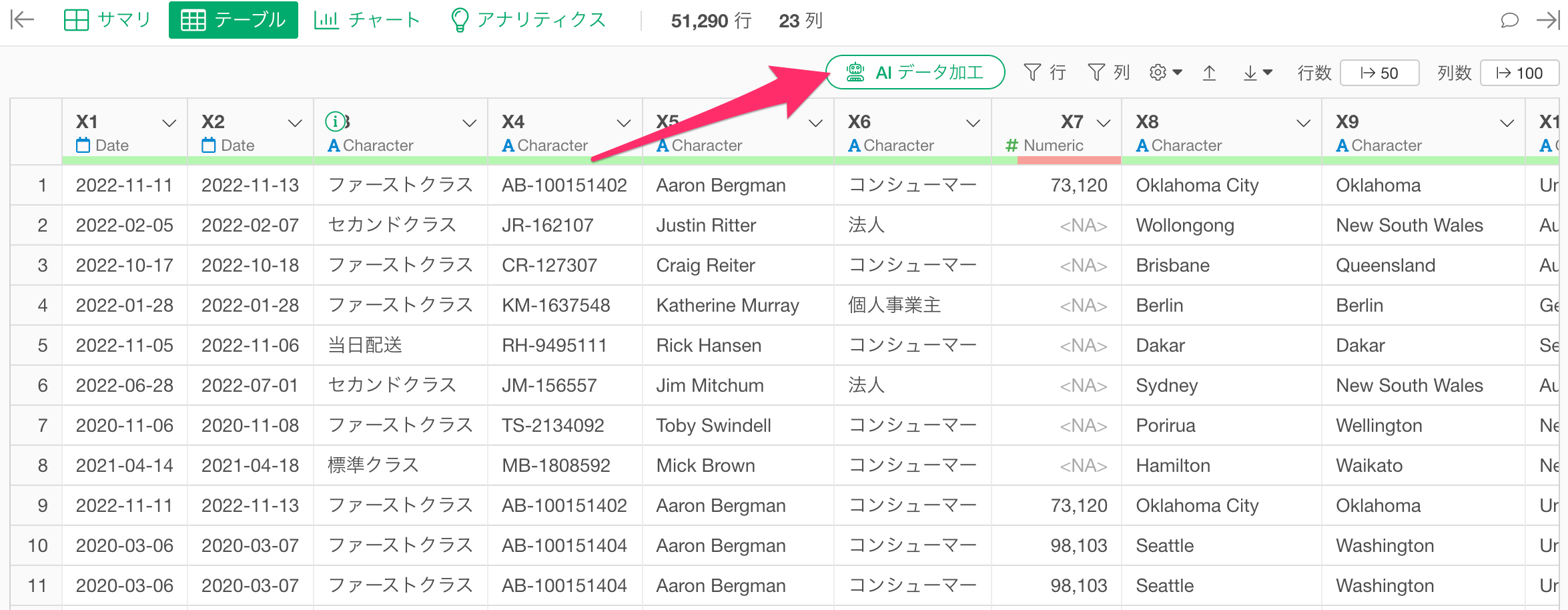Click the X2 Date calendar icon
The image size is (1568, 610).
pyautogui.click(x=208, y=145)
